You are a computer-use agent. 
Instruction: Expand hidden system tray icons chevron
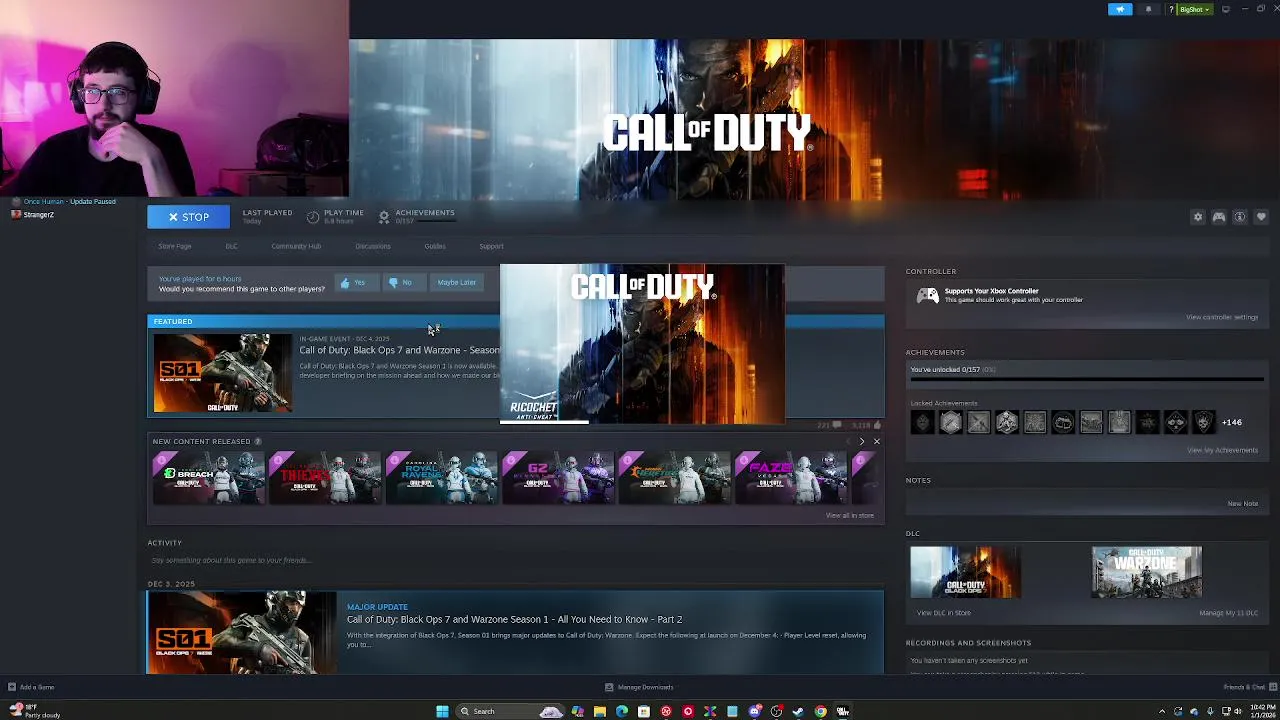[x=1162, y=711]
